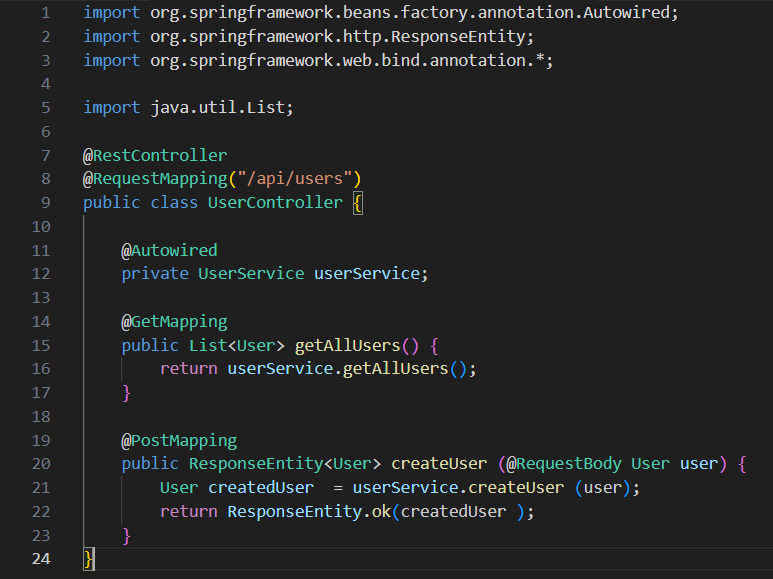This screenshot has height=579, width=773.
Task: Click line number 9 in the gutter
Action: pos(45,203)
